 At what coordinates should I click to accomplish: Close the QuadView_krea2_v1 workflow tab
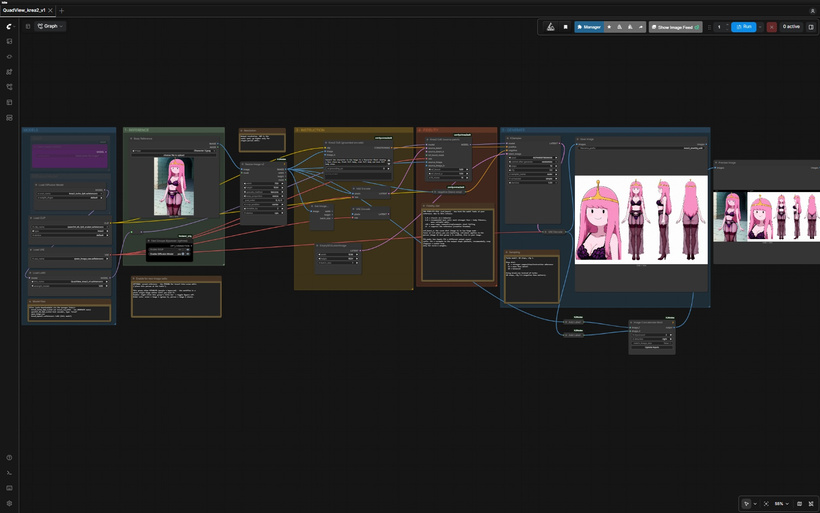click(51, 10)
